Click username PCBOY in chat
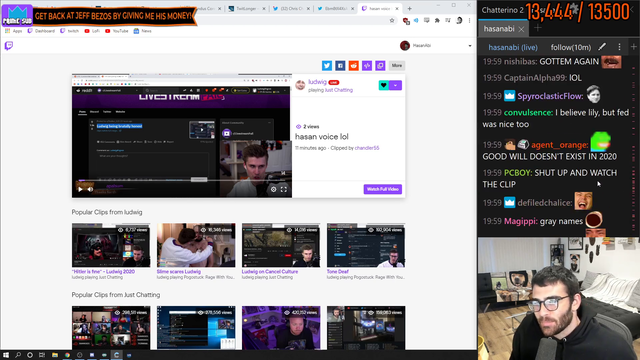This screenshot has height=360, width=640. click(518, 173)
